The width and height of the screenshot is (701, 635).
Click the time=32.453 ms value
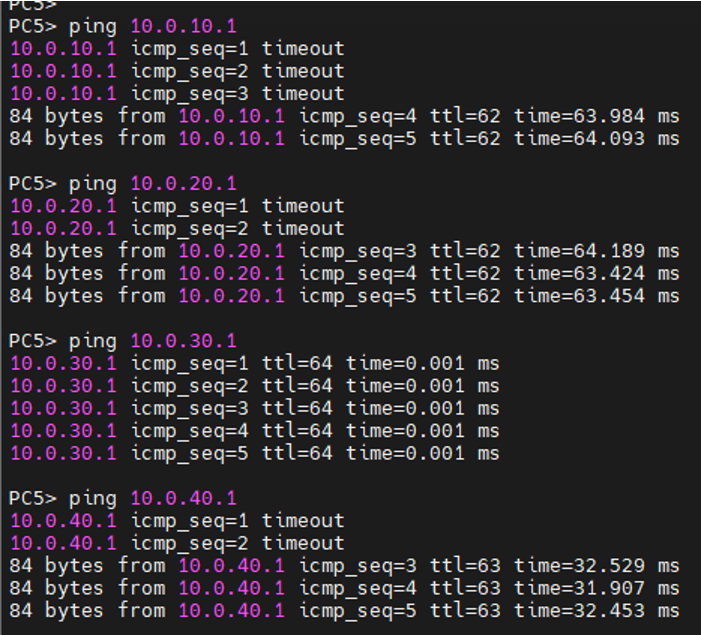(x=596, y=611)
